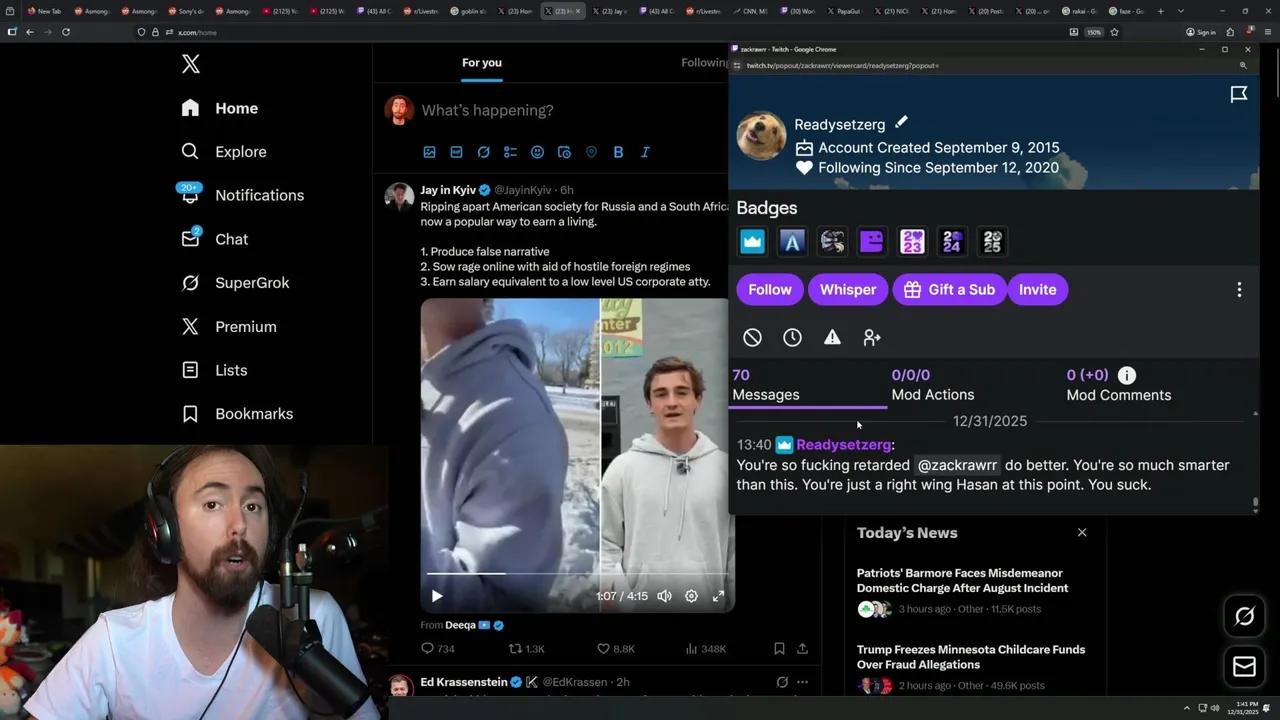Click the crown broadcaster badge
The height and width of the screenshot is (720, 1280).
point(752,241)
